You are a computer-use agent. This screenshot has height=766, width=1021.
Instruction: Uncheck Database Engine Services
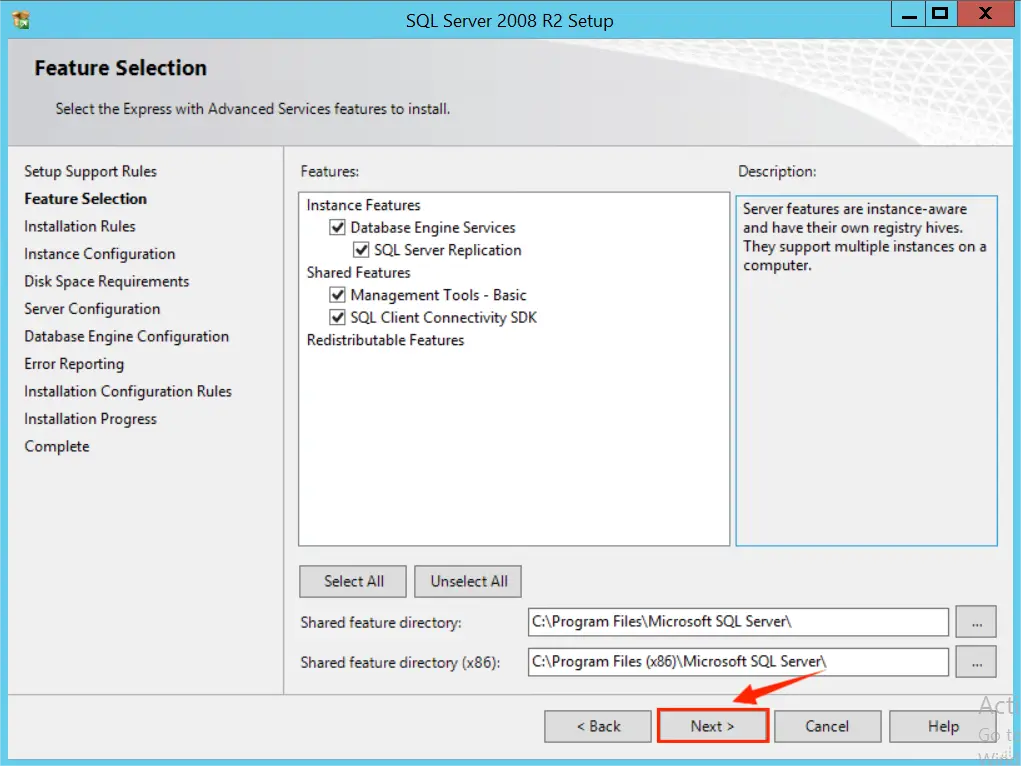click(x=339, y=227)
